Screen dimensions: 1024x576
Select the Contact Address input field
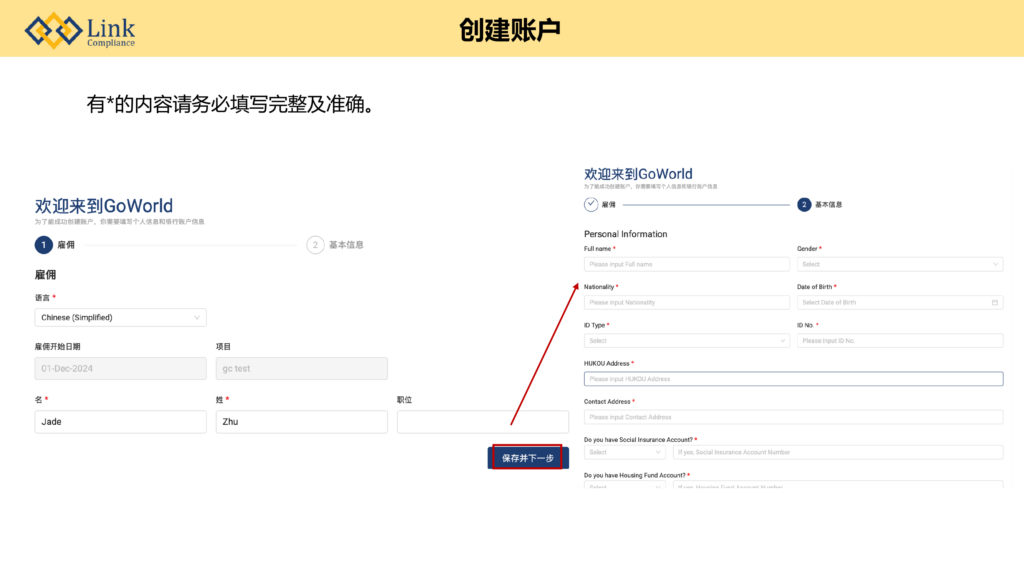(793, 417)
